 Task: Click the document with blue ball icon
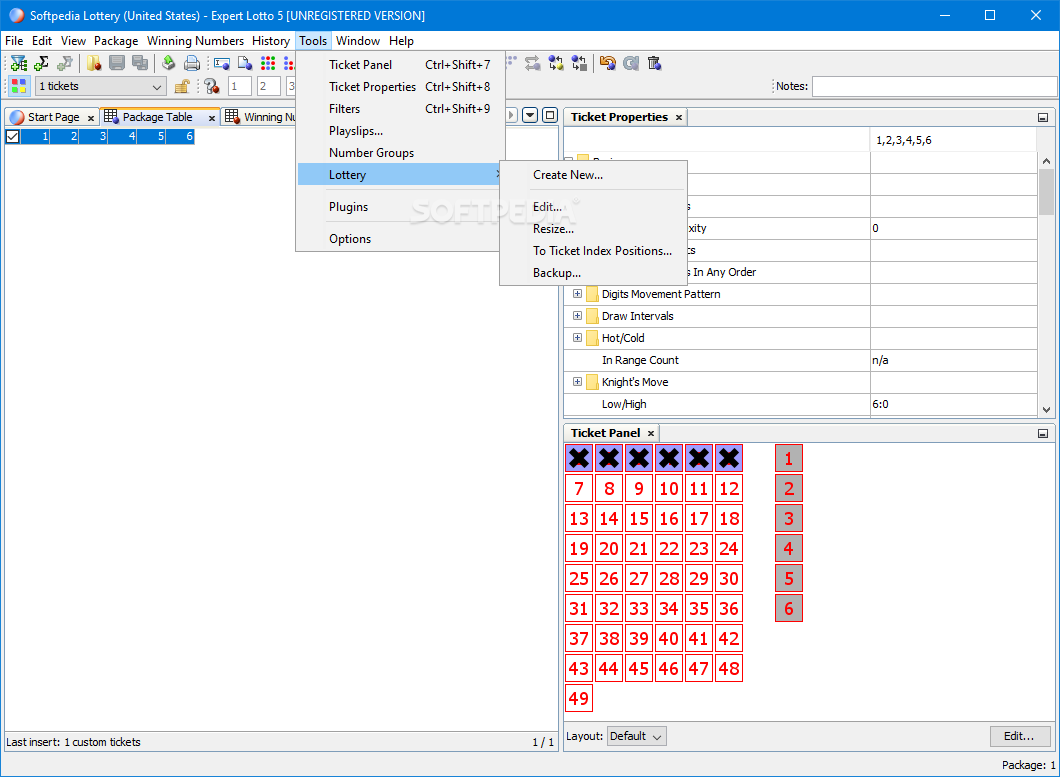click(245, 64)
